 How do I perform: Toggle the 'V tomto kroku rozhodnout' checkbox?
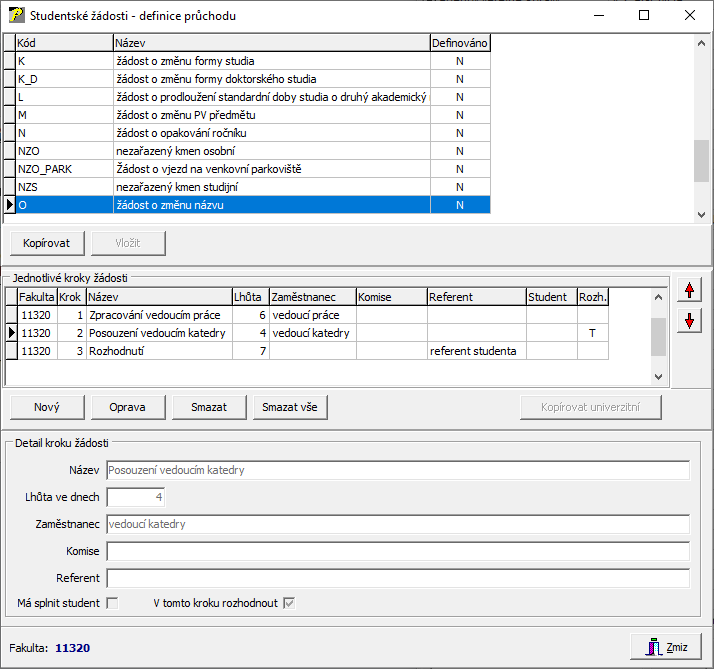pos(289,603)
